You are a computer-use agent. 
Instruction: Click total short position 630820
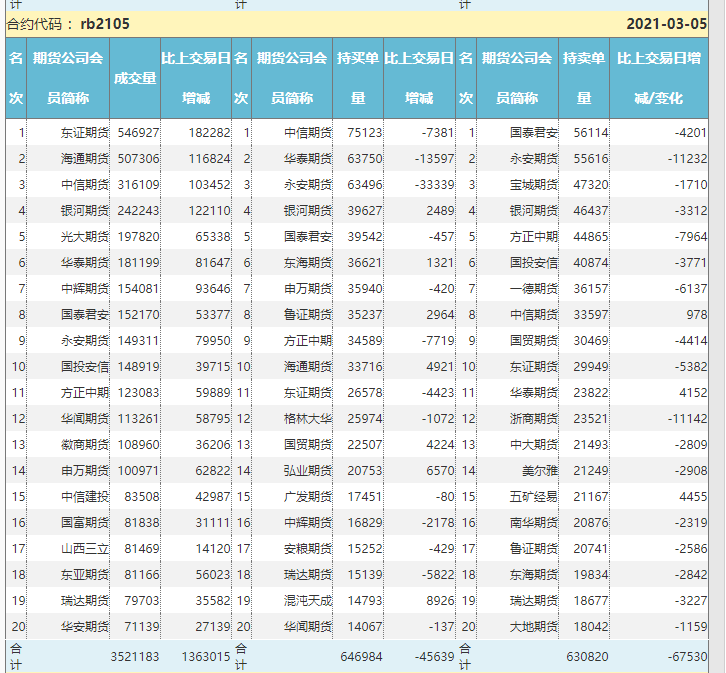587,656
